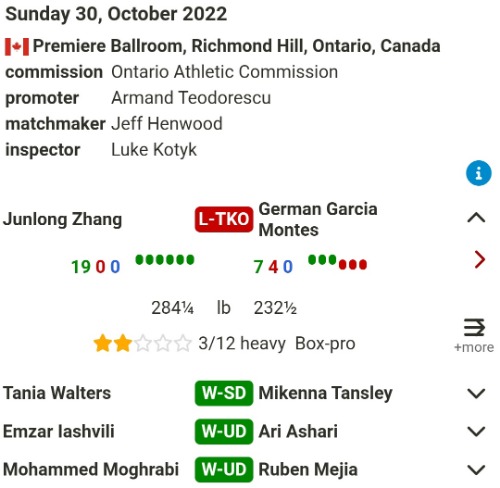500x488 pixels.
Task: Click the blue info icon
Action: coord(479,173)
